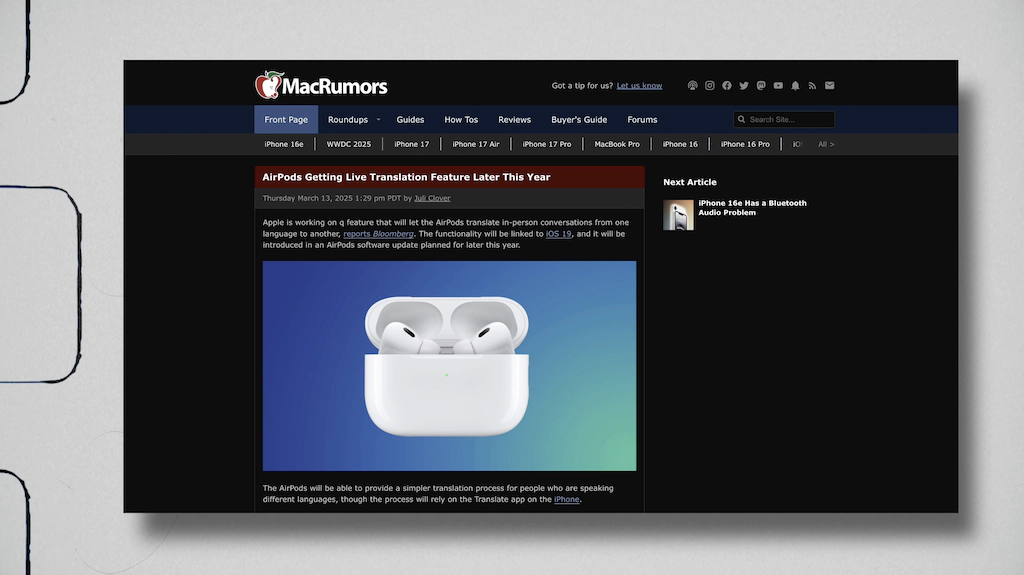
Task: Open the MacBook Pro roundup
Action: point(617,144)
